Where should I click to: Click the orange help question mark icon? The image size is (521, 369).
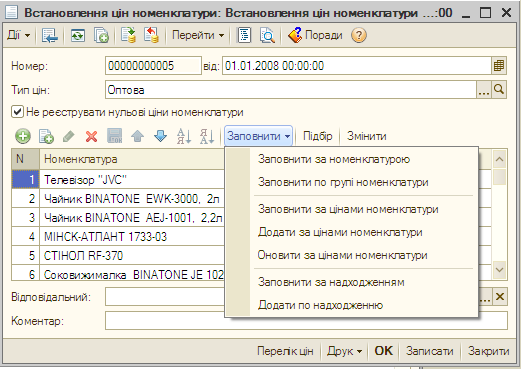click(x=359, y=35)
